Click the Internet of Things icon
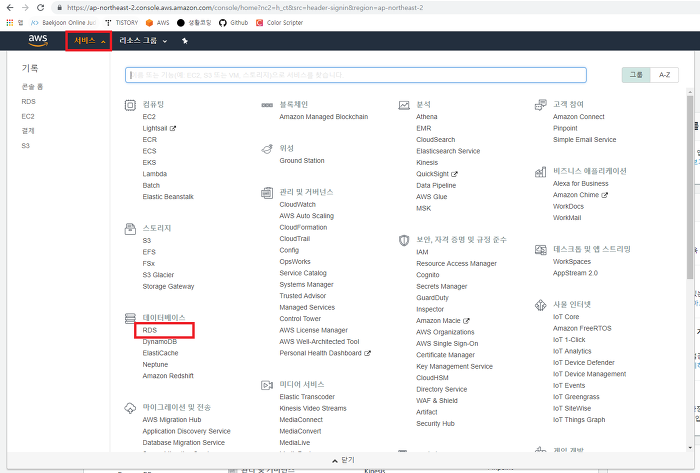700x473 pixels. (x=541, y=305)
